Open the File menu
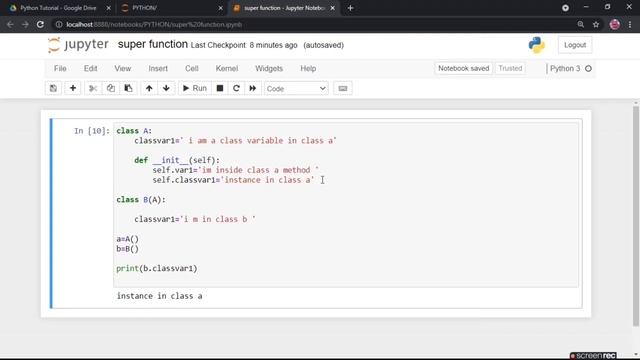 (60, 69)
